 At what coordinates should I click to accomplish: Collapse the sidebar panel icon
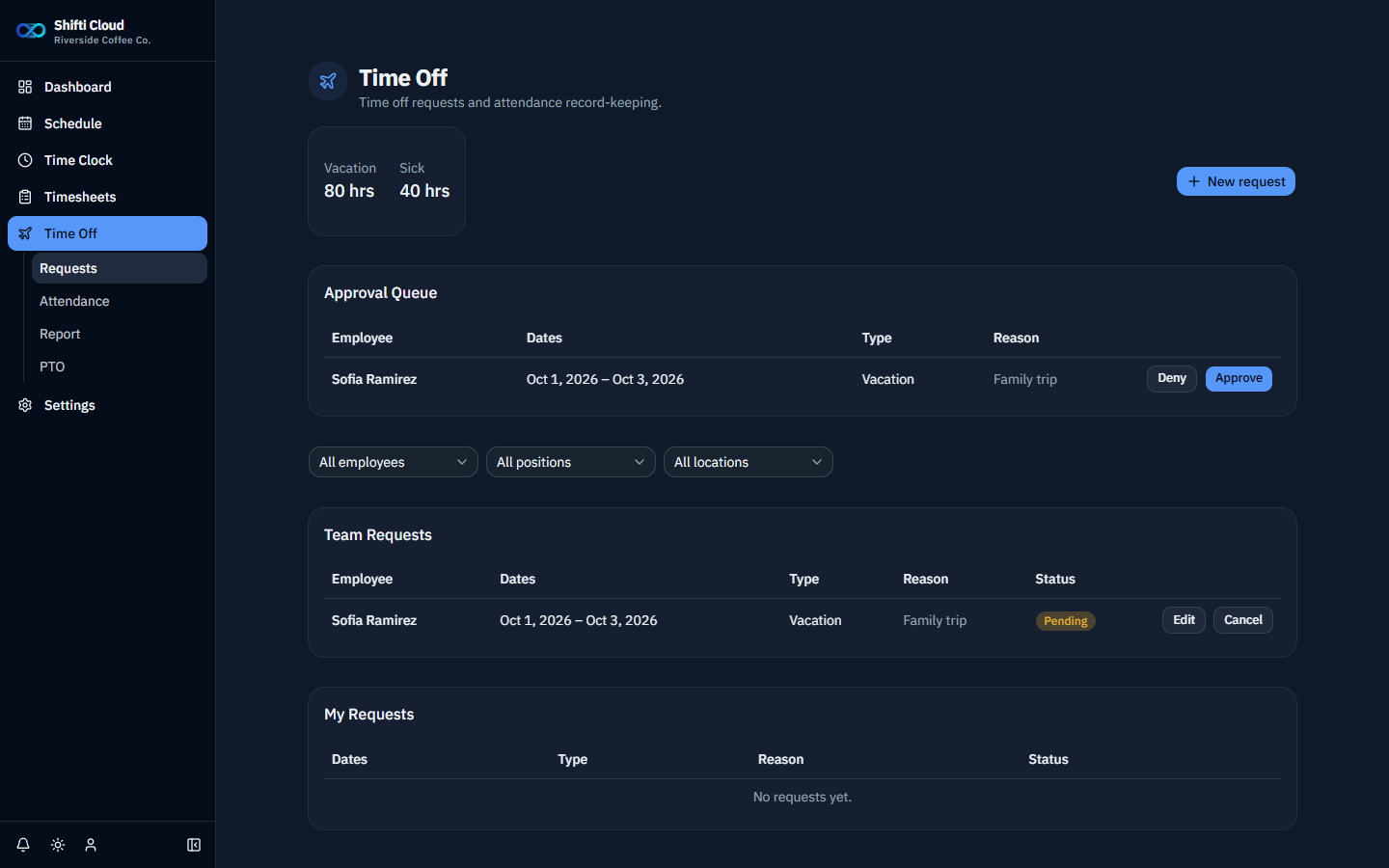coord(194,845)
